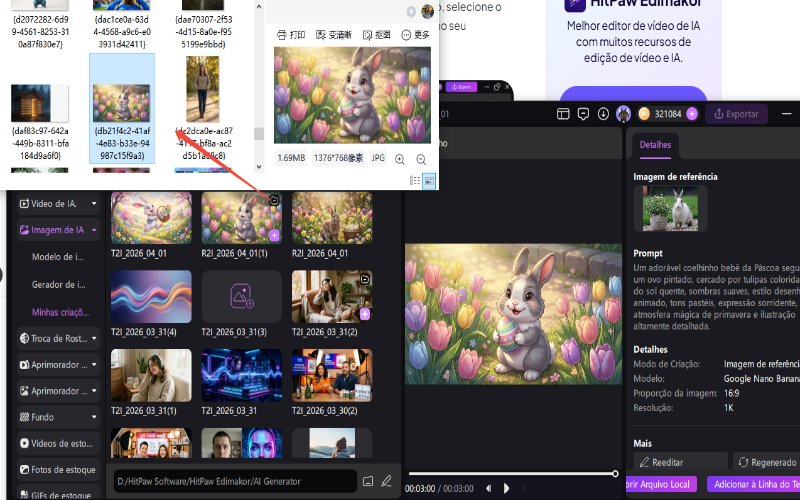
Task: Open Minhas criaçõ... submenu item
Action: (60, 312)
